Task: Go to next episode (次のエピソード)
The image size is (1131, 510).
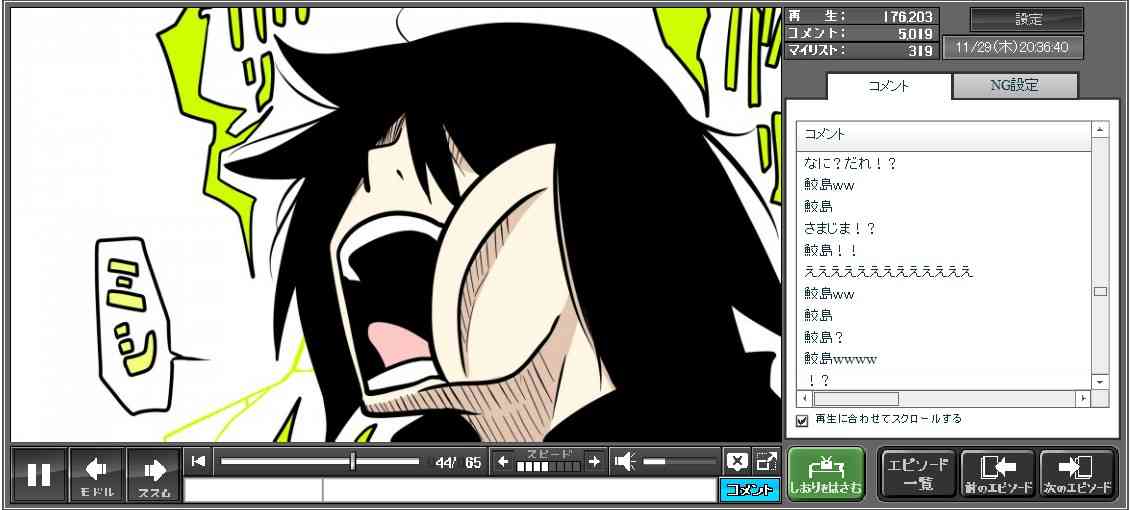Action: (1077, 474)
